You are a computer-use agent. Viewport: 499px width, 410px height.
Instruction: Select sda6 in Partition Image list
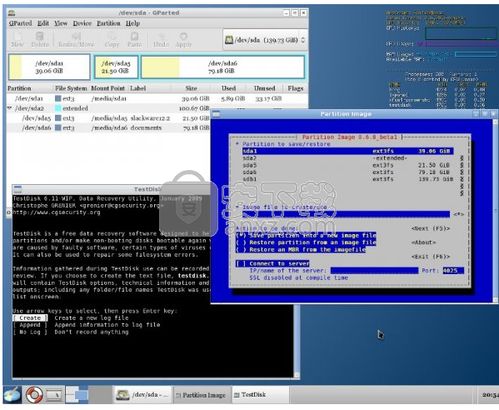point(348,172)
